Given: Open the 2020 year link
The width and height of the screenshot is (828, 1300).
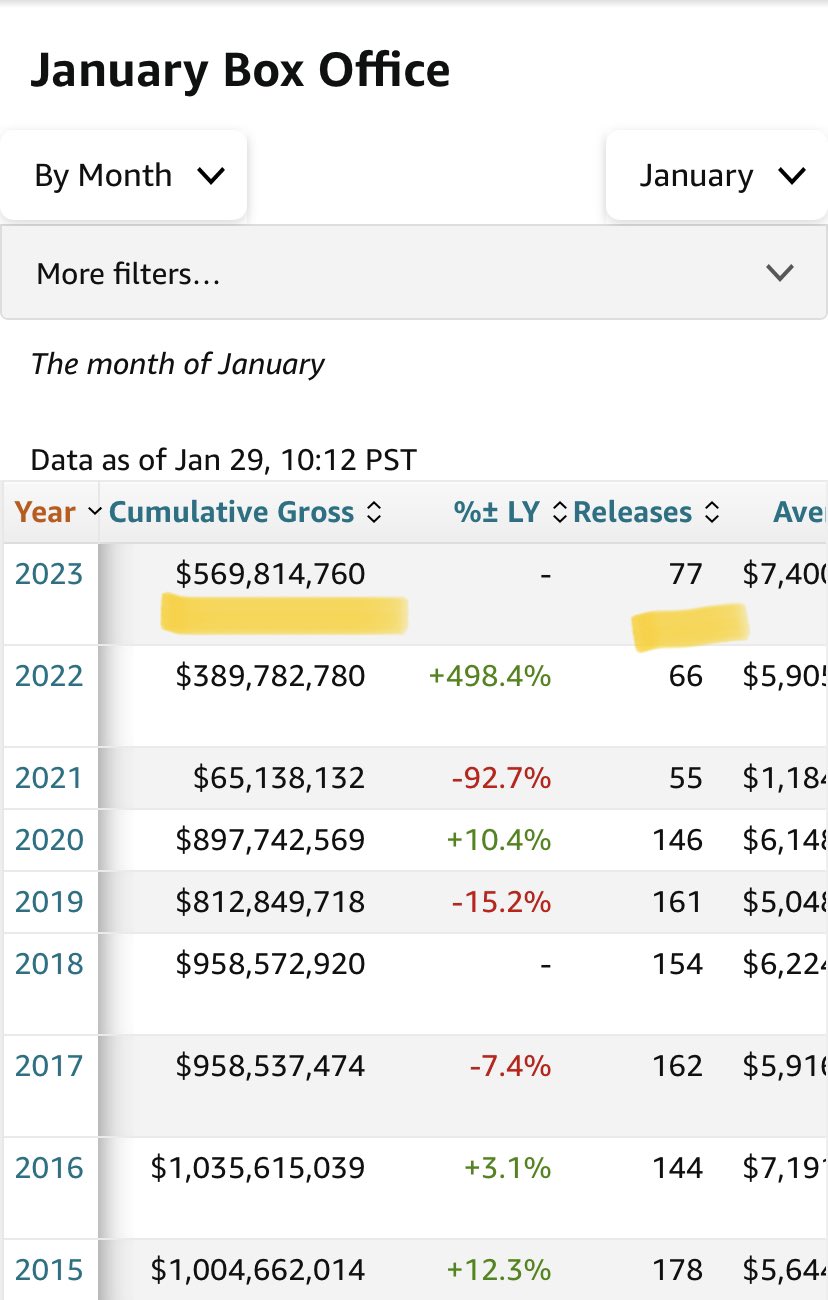Looking at the screenshot, I should coord(48,840).
